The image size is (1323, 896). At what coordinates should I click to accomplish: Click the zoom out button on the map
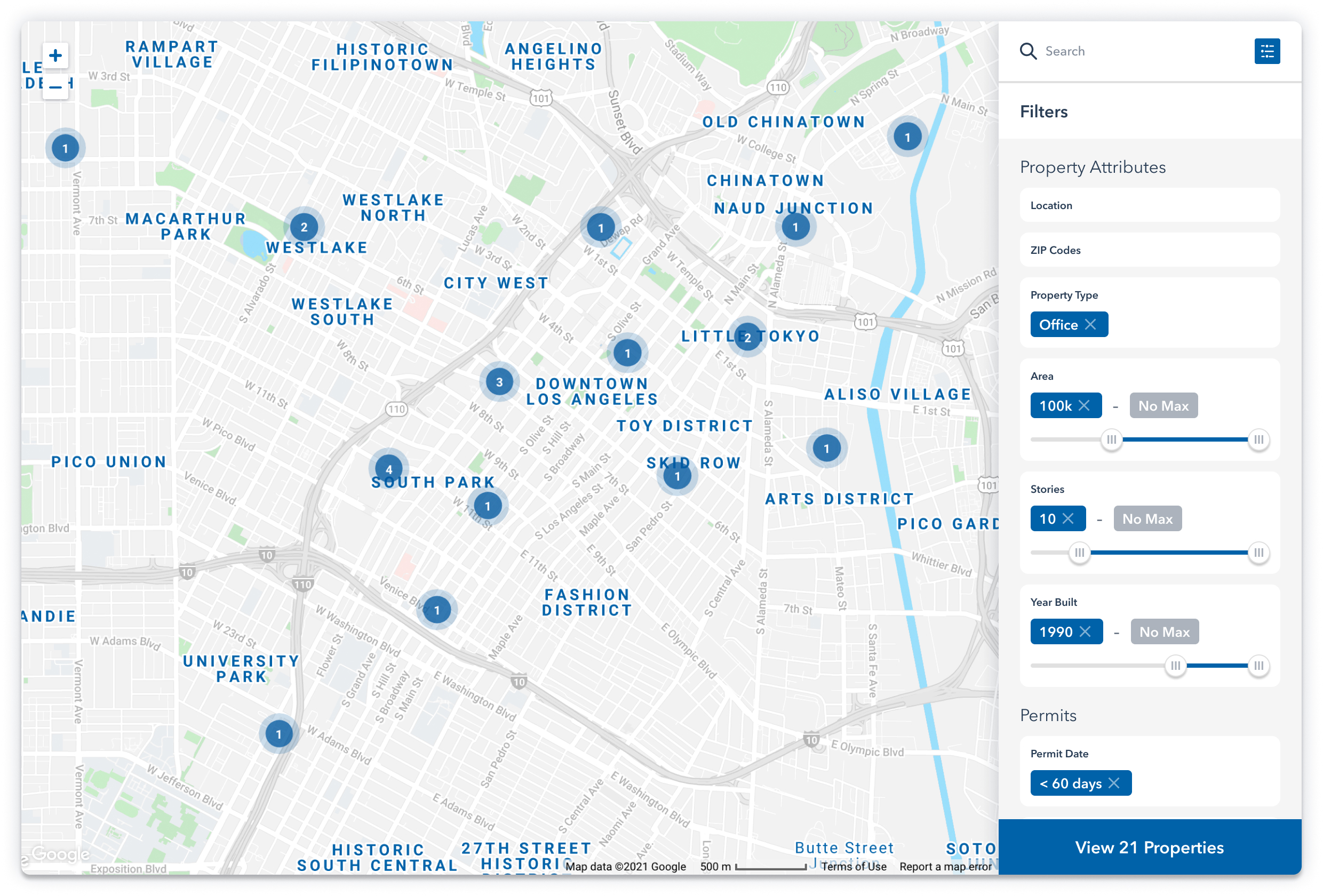[55, 86]
